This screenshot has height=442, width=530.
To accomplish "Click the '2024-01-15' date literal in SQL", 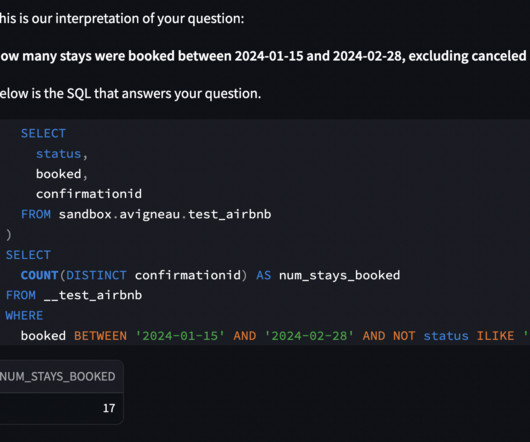I will pyautogui.click(x=180, y=336).
